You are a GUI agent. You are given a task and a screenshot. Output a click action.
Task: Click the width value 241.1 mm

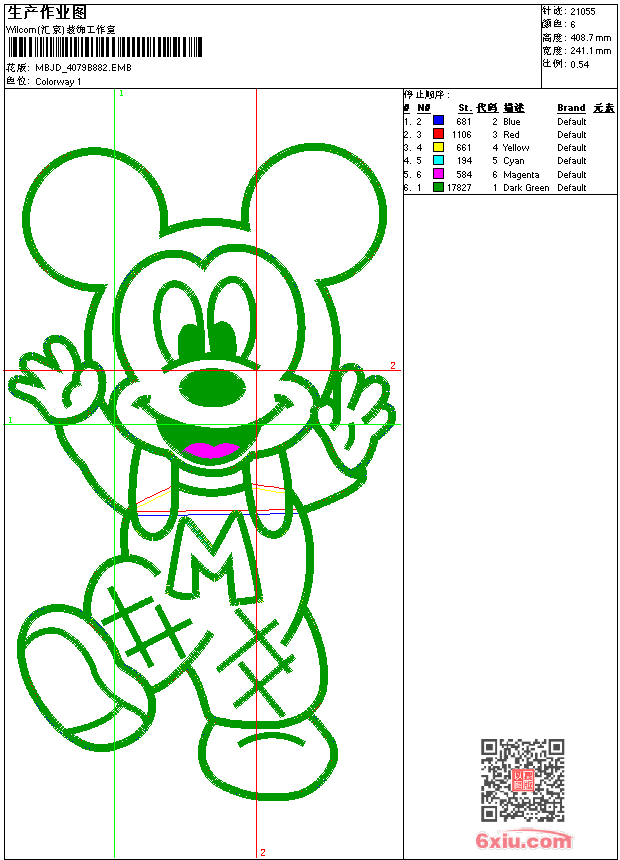590,51
